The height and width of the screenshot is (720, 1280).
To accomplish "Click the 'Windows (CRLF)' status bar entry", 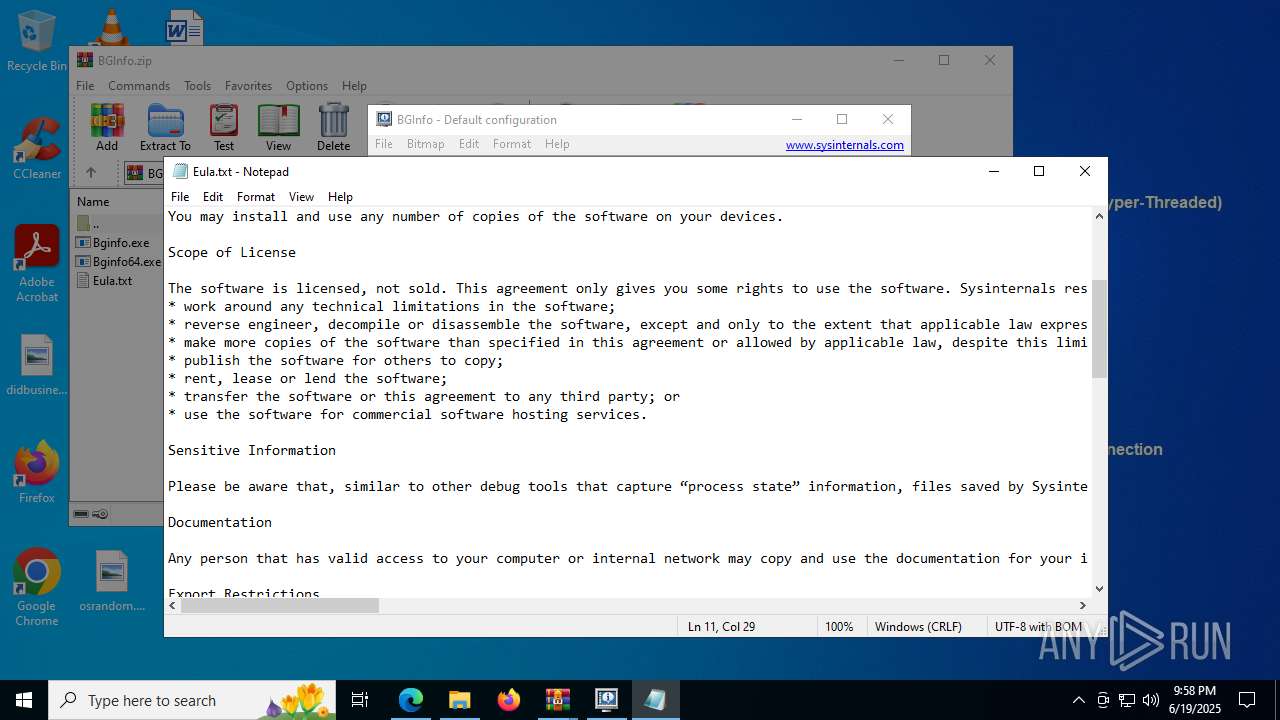I will pos(918,627).
